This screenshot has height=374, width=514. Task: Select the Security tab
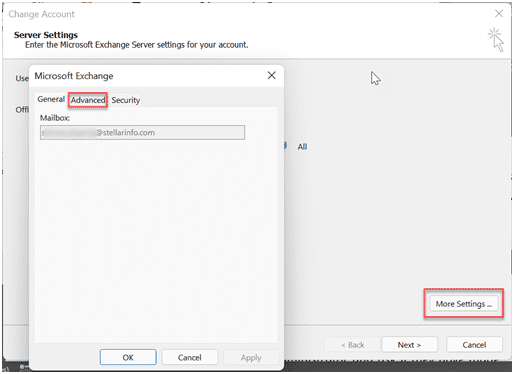126,100
